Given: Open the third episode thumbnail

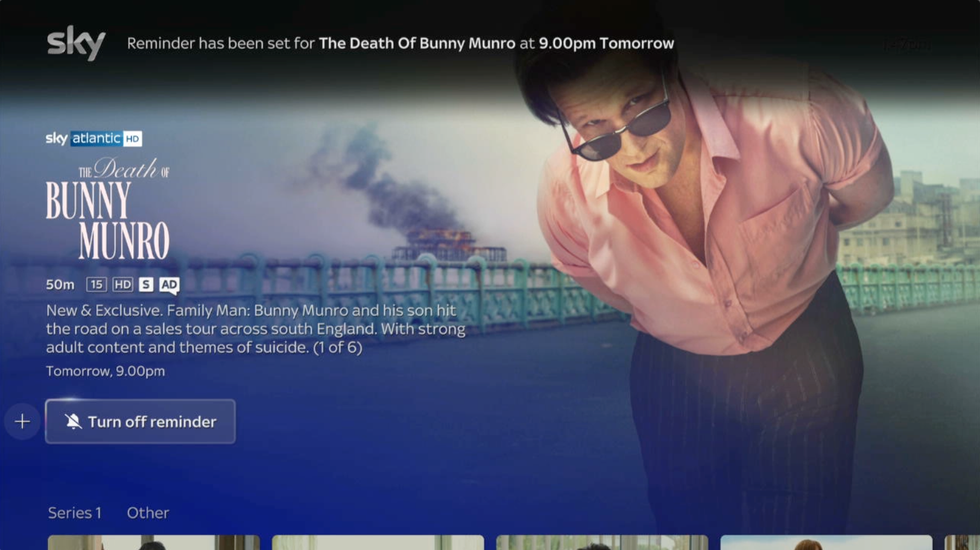Looking at the screenshot, I should coord(602,542).
